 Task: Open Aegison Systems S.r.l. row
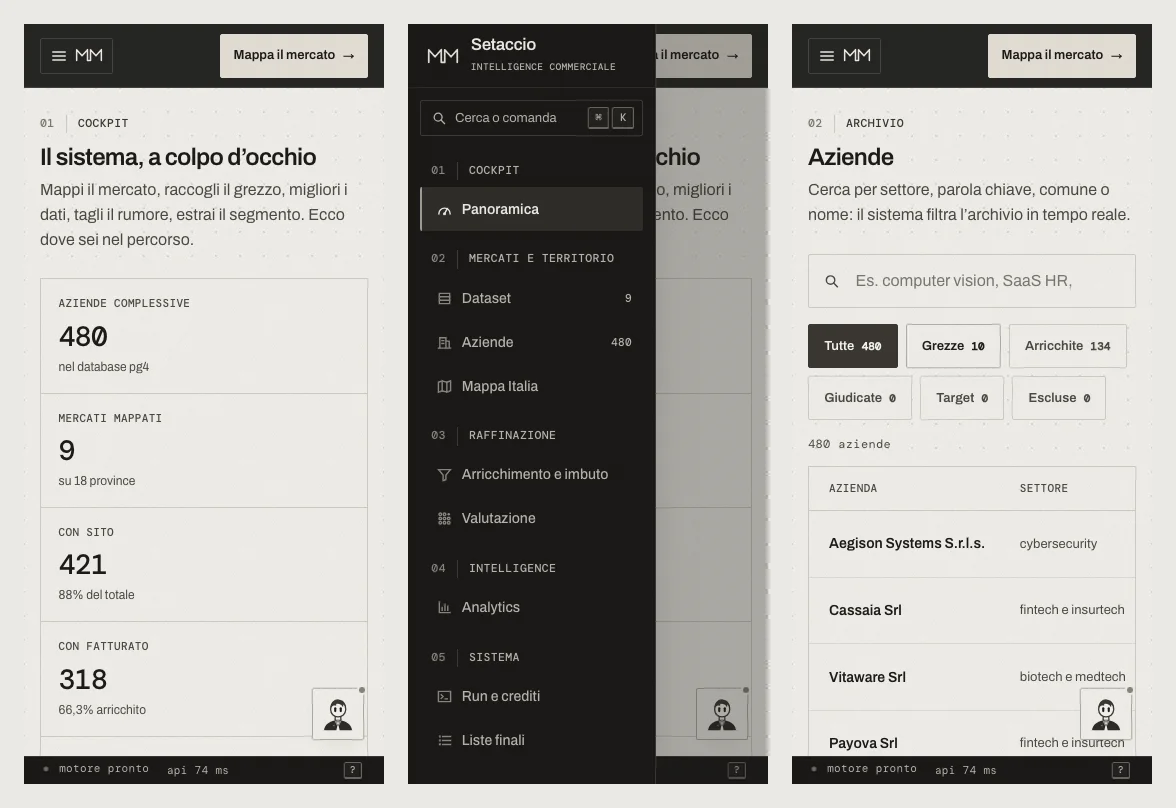[972, 544]
